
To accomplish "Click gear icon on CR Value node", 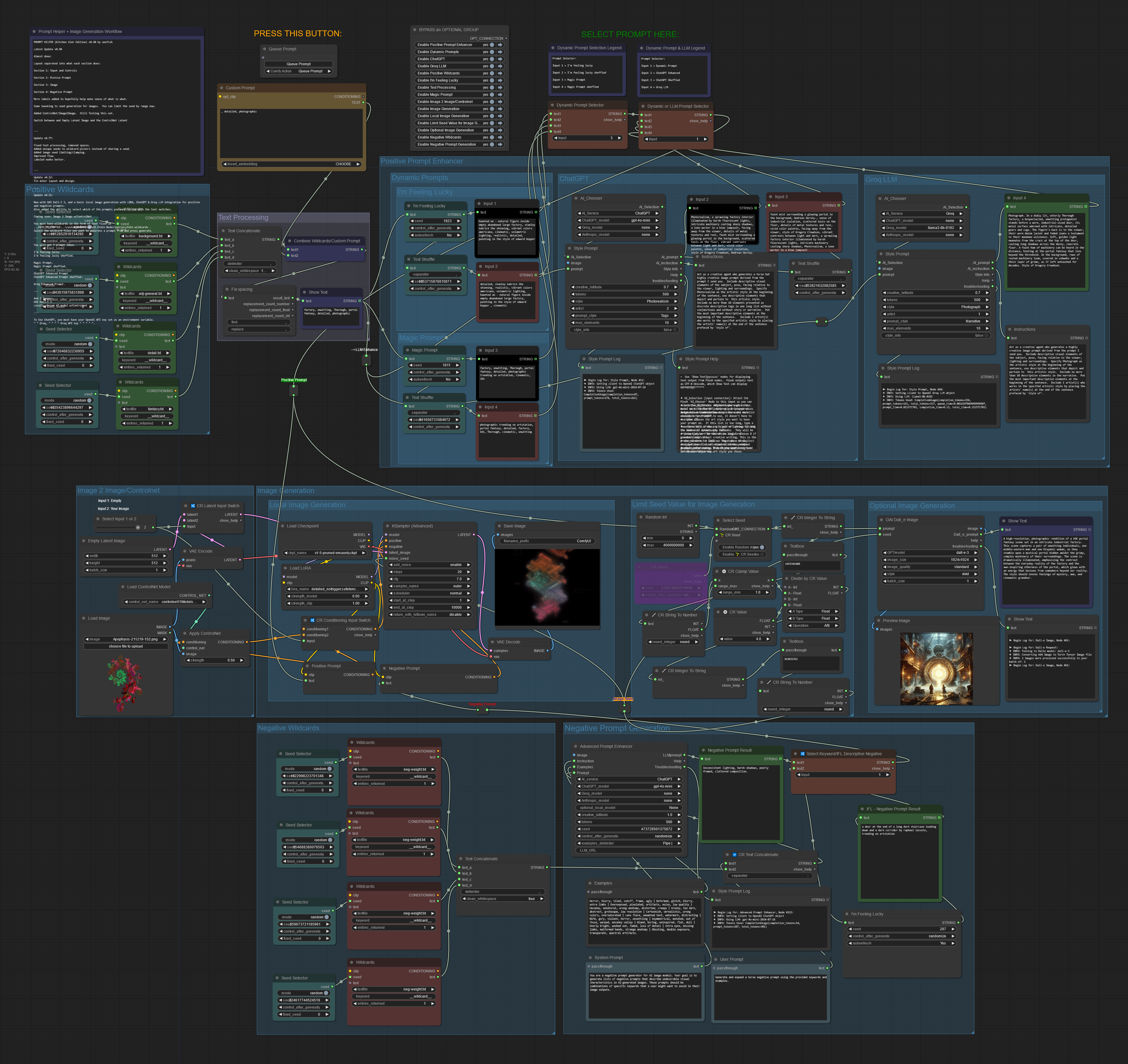I will click(x=725, y=612).
